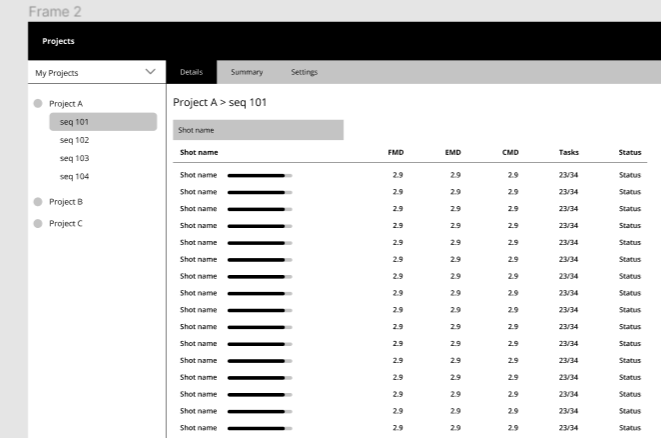This screenshot has height=438, width=661.
Task: Click the Status column header
Action: click(630, 152)
